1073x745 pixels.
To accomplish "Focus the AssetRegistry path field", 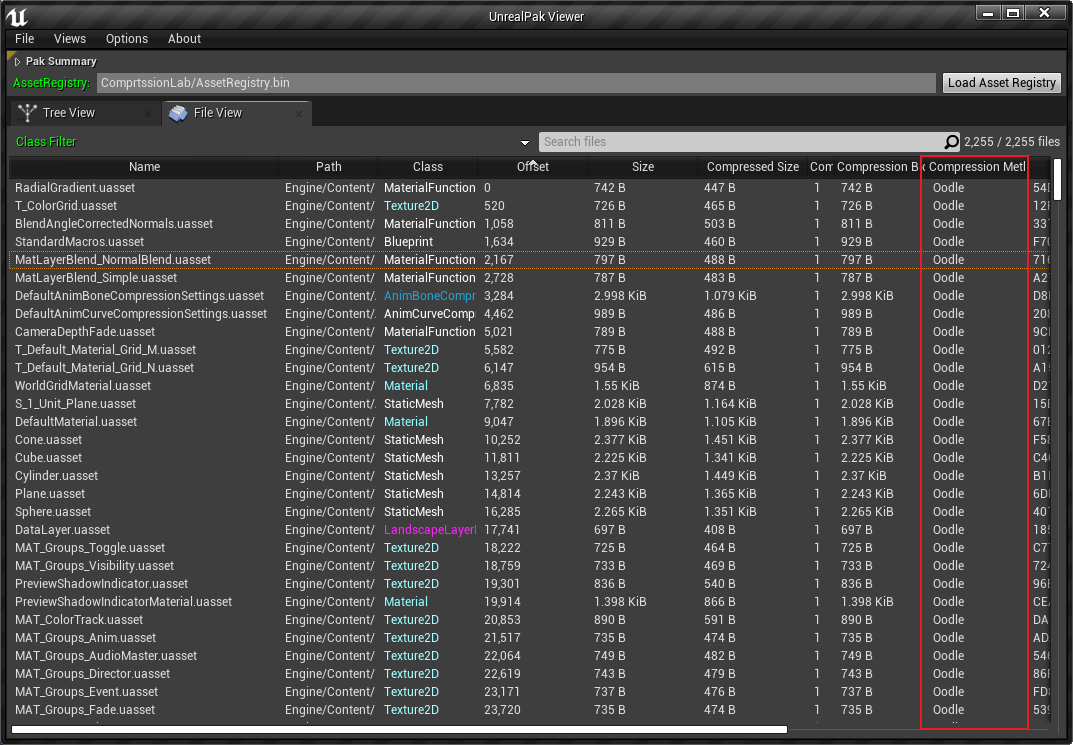I will tap(516, 83).
